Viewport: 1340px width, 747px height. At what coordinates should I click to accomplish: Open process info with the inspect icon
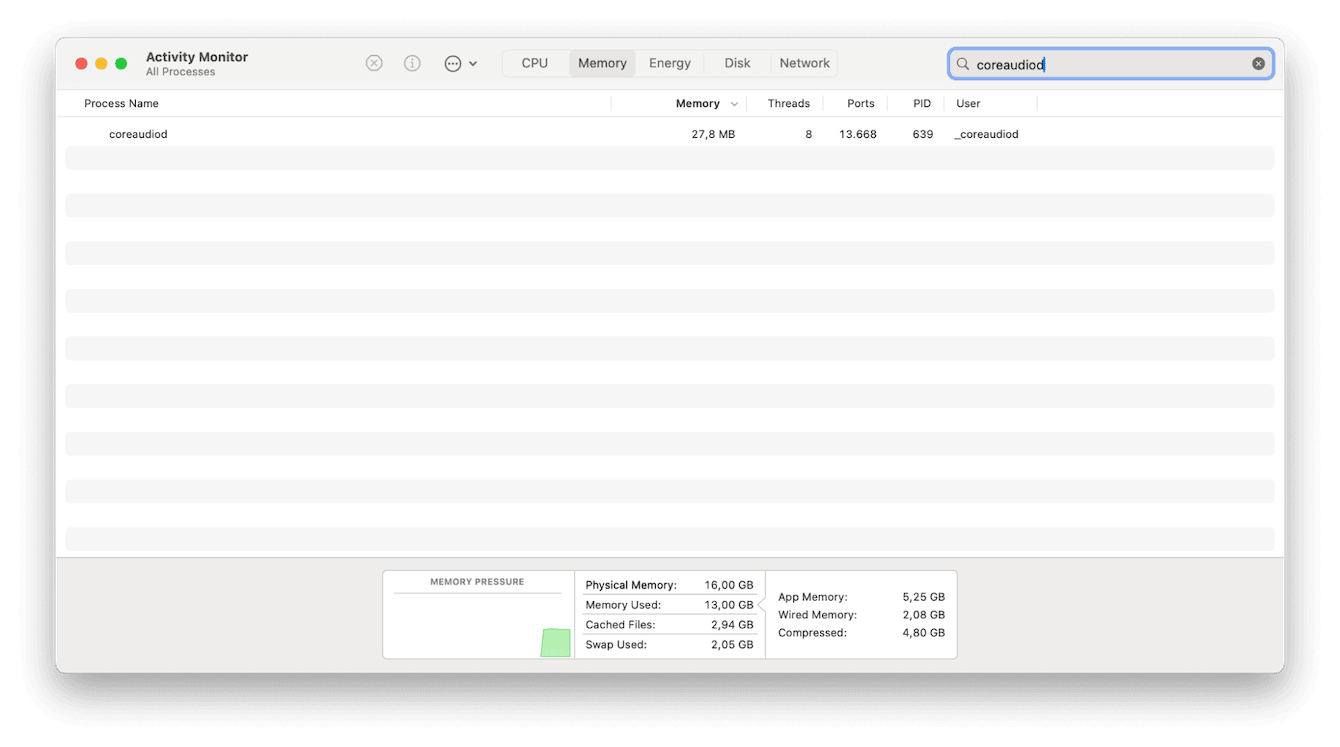412,63
